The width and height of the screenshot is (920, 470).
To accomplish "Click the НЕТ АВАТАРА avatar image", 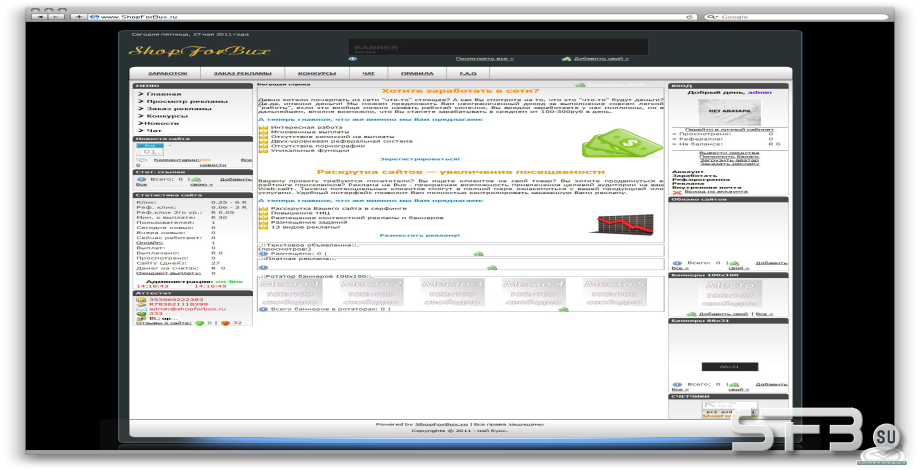I will [729, 111].
